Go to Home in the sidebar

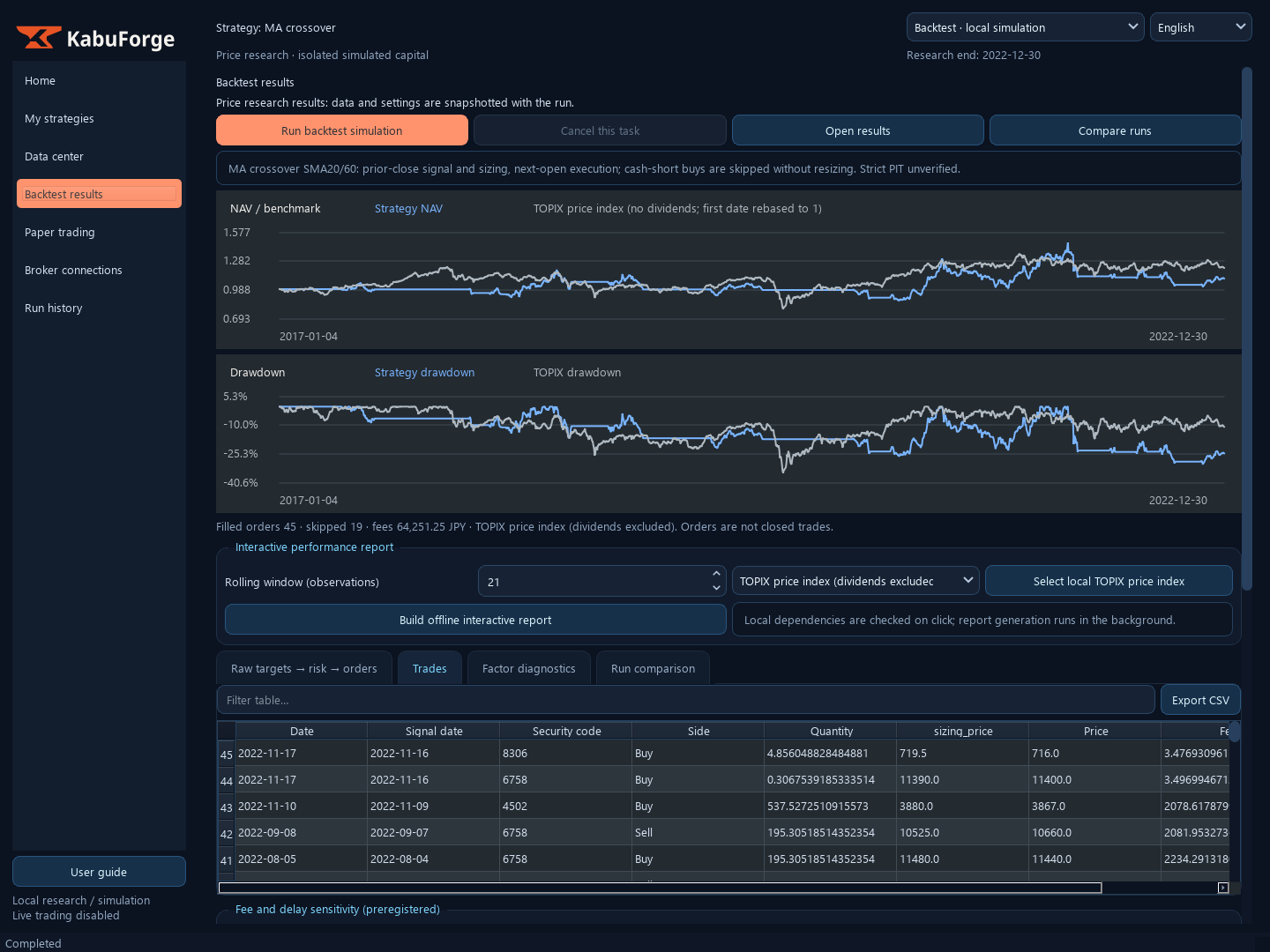(x=99, y=80)
